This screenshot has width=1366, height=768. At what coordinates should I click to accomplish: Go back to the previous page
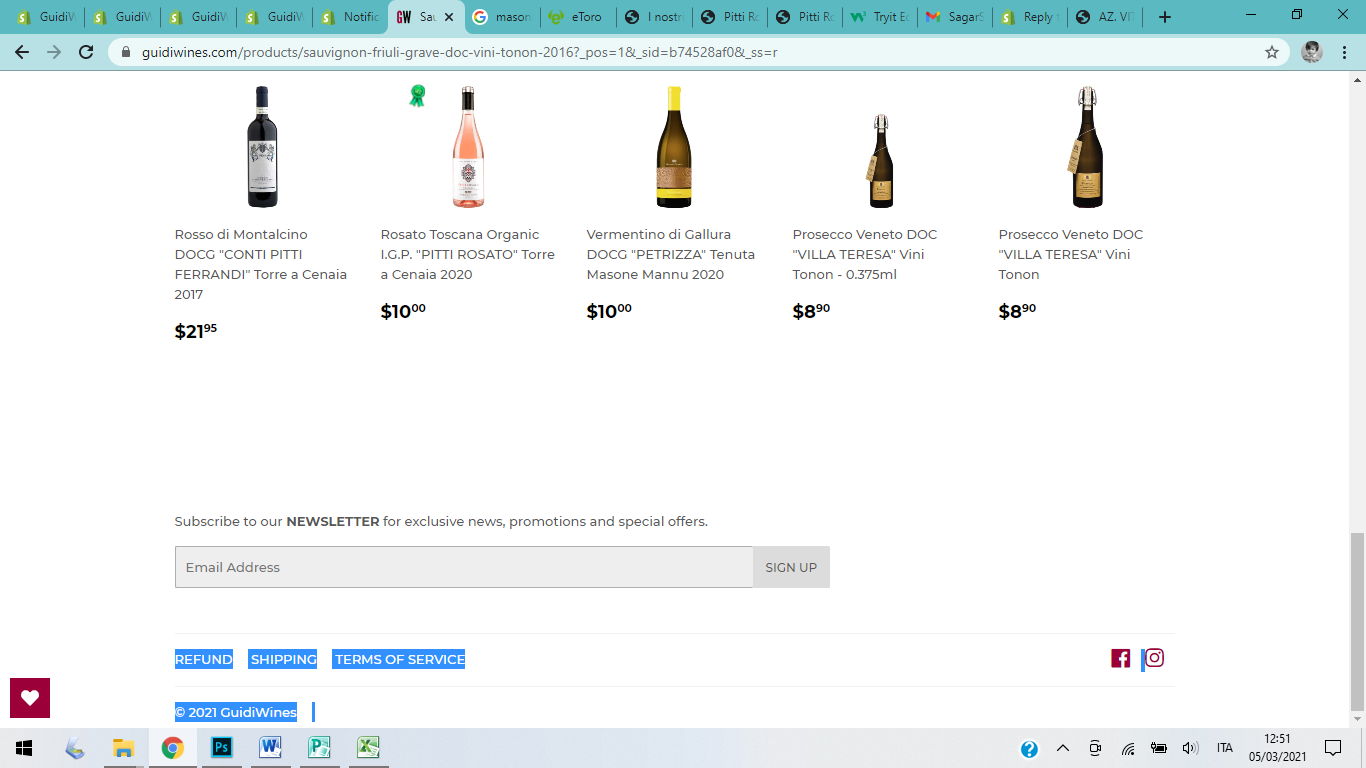click(x=22, y=52)
